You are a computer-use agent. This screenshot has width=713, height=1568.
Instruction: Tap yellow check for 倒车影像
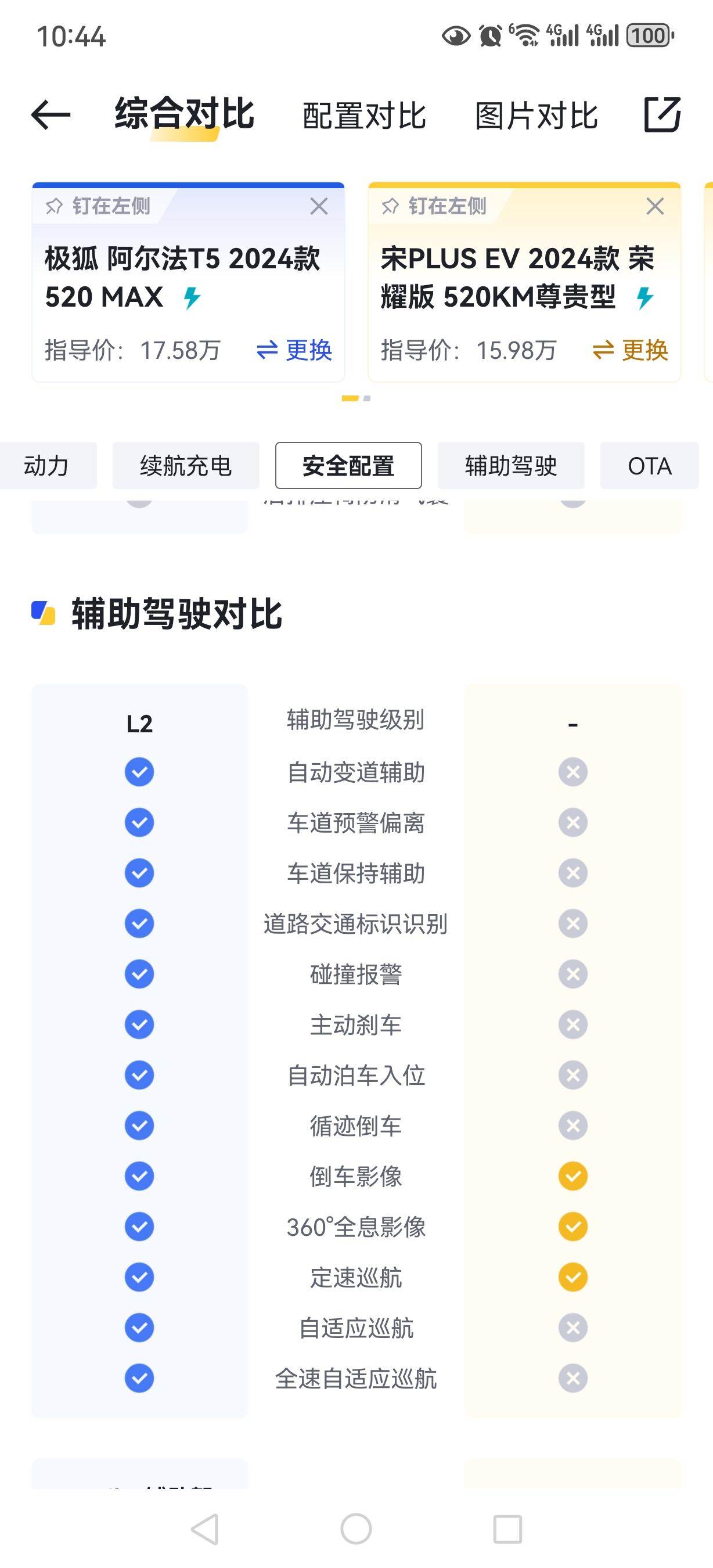click(572, 1176)
